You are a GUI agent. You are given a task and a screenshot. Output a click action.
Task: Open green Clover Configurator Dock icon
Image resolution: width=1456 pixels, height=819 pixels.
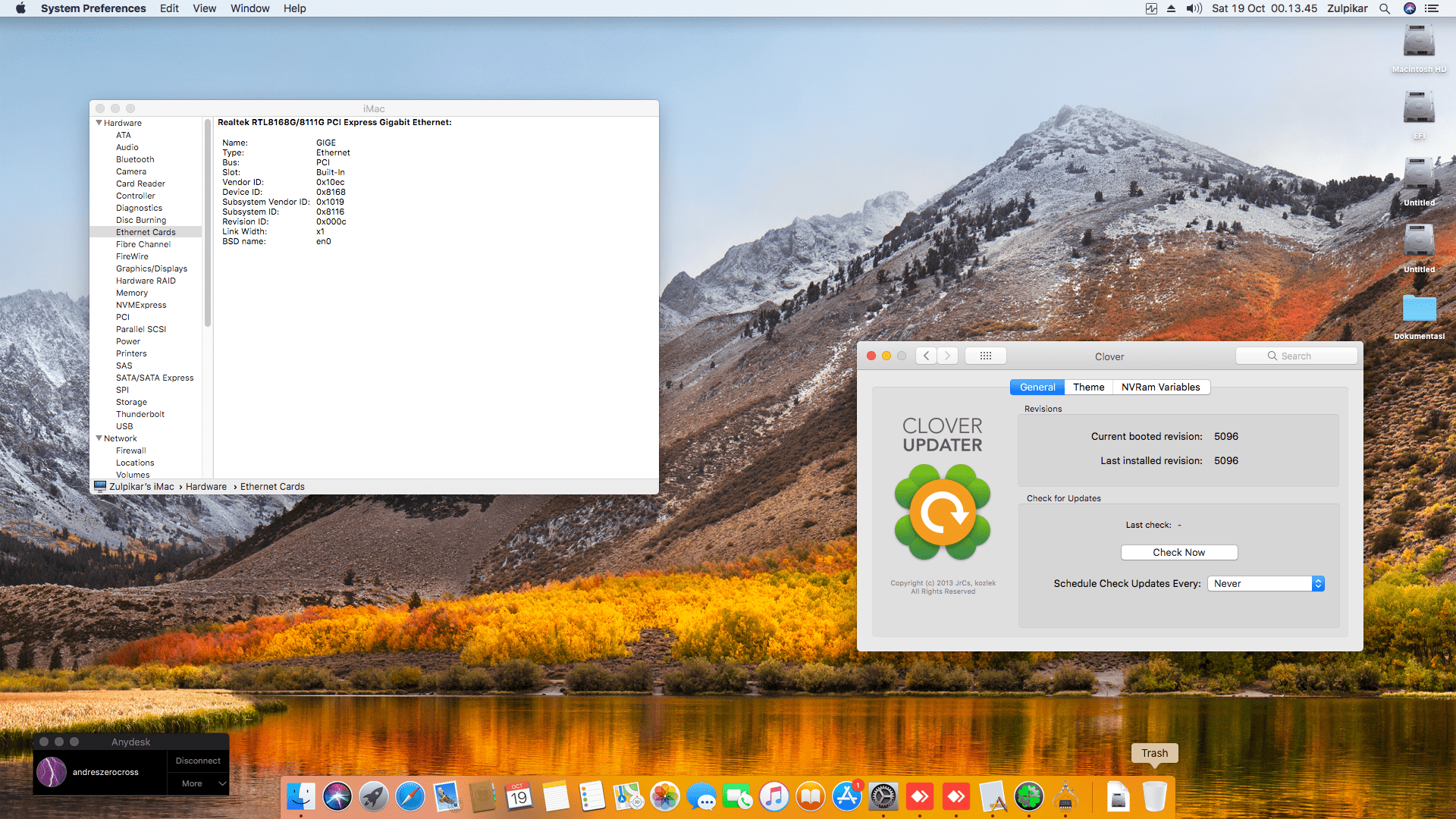tap(1029, 797)
